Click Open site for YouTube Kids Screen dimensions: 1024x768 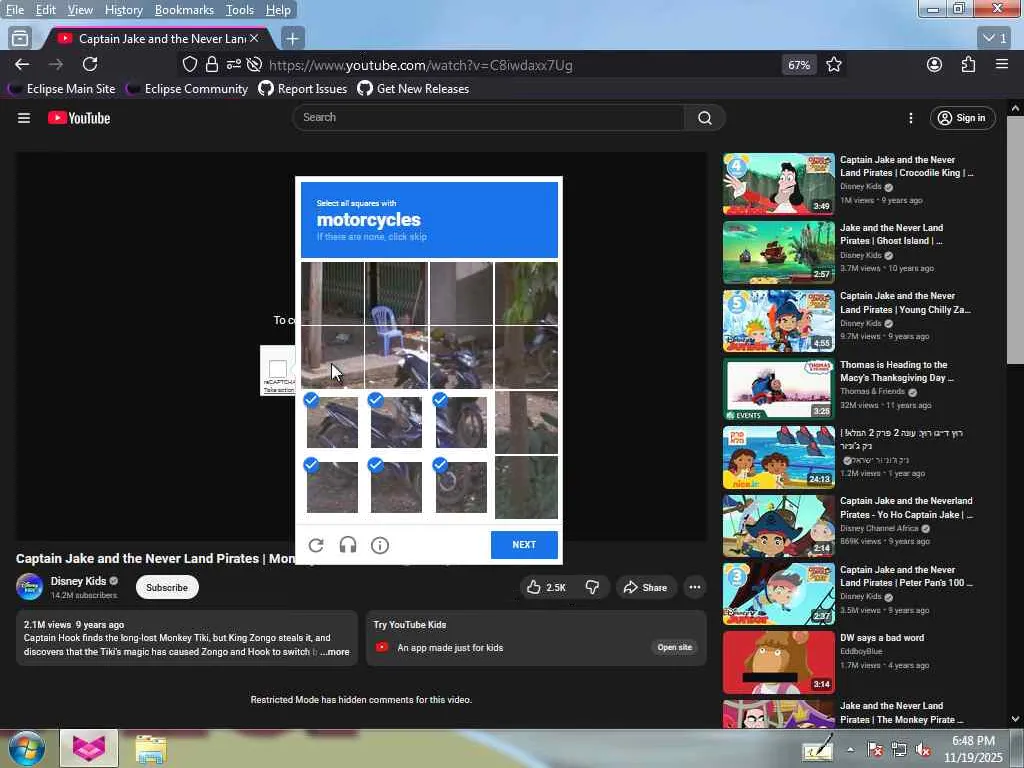click(674, 647)
